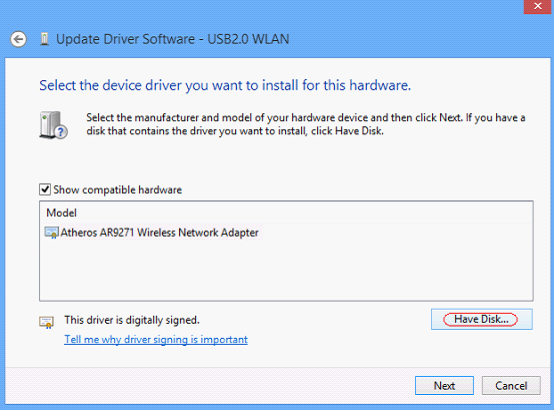
Task: Open Tell me why driver signing is important
Action: (x=156, y=339)
